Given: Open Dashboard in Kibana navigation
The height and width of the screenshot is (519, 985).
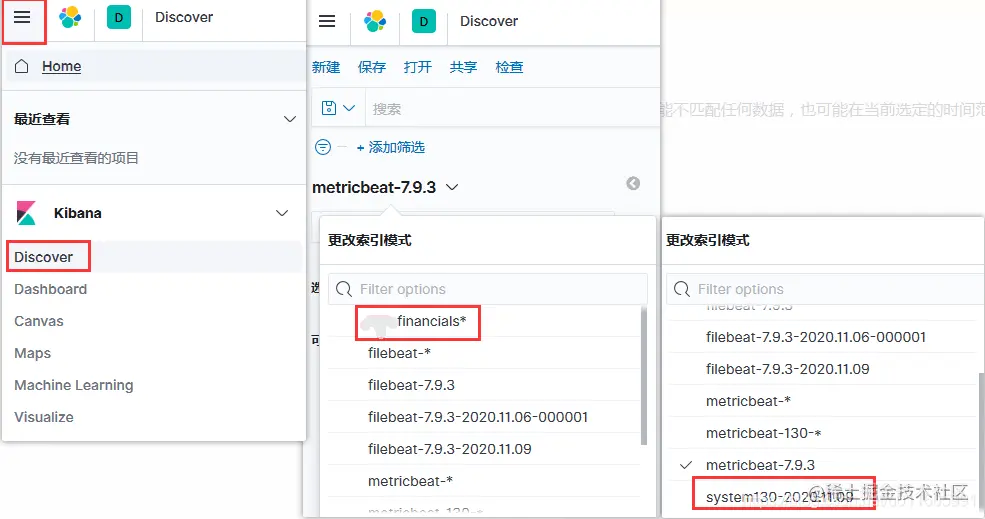Looking at the screenshot, I should tap(50, 289).
